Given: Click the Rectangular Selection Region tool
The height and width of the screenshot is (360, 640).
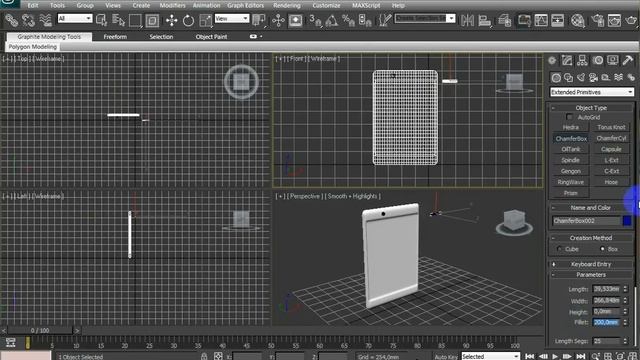Looking at the screenshot, I should click(135, 20).
